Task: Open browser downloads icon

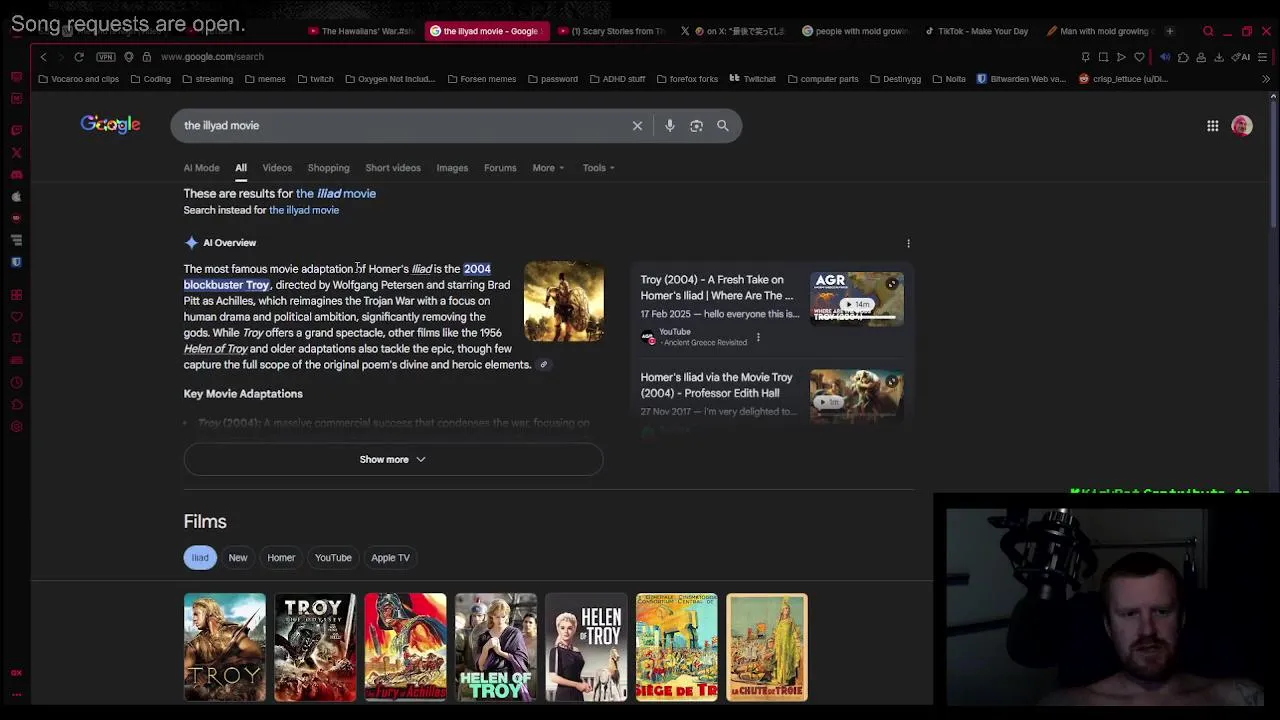Action: tap(1219, 57)
